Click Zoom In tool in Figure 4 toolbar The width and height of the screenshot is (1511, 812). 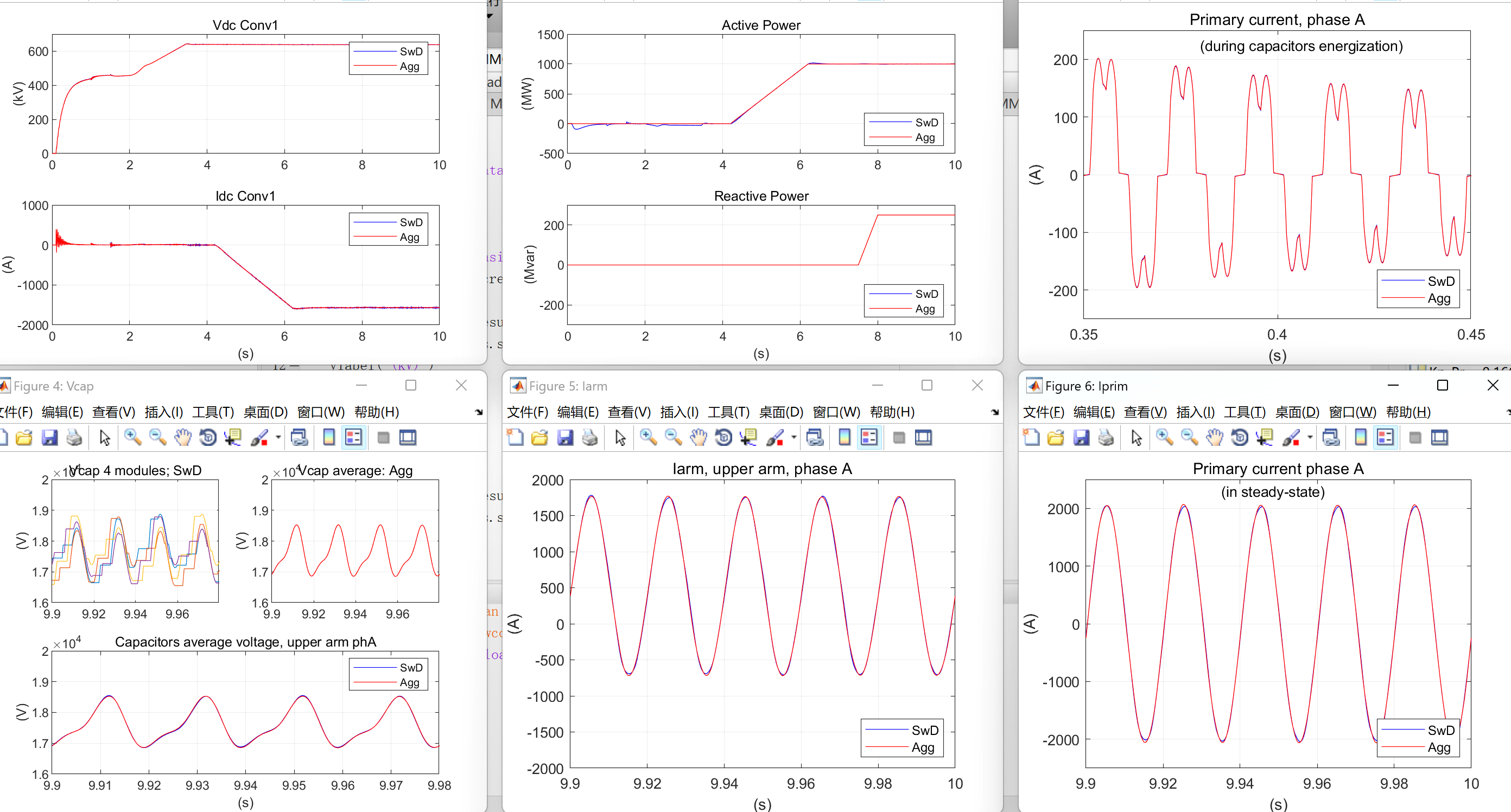[132, 437]
